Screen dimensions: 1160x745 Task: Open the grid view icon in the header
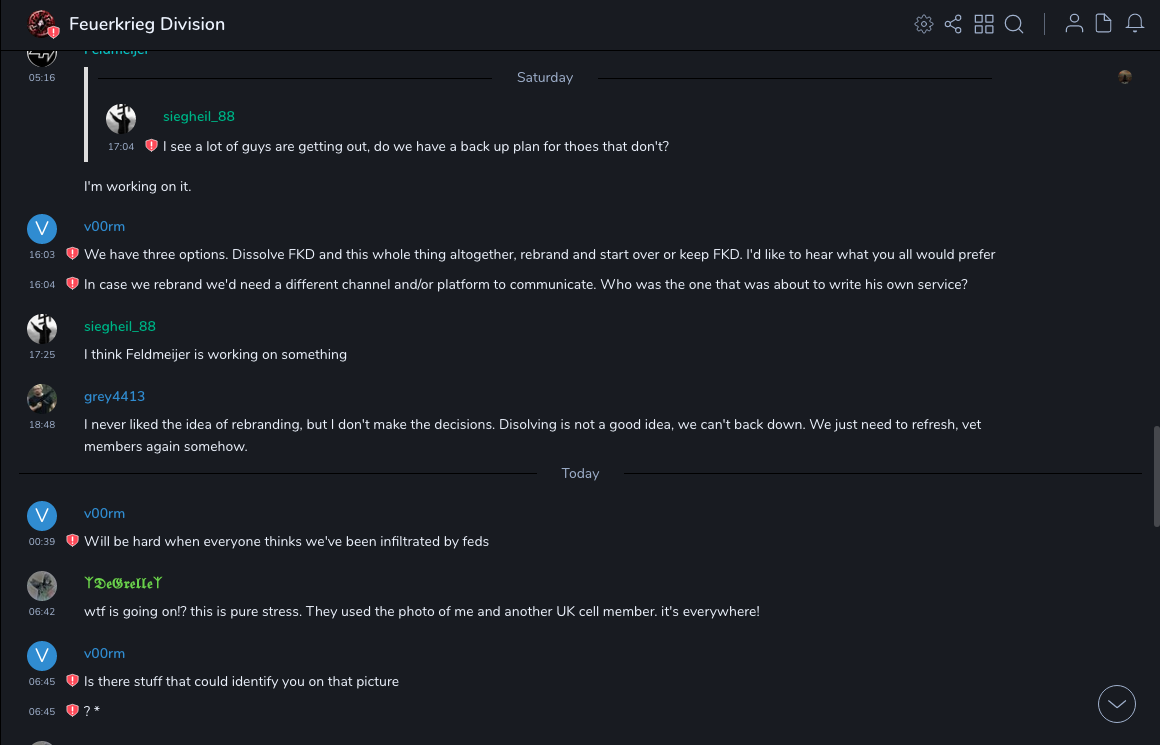coord(984,24)
